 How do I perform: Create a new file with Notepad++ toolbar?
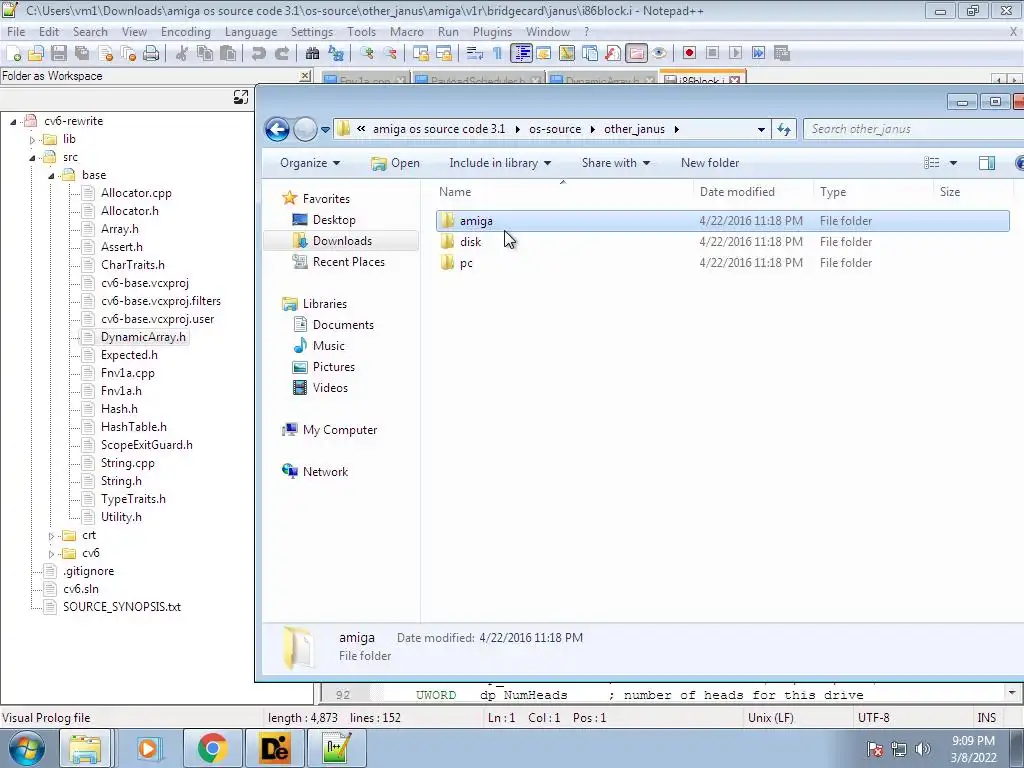click(14, 54)
